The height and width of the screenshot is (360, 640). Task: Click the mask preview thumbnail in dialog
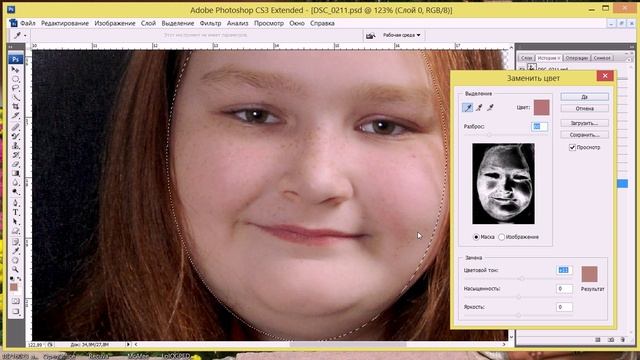pos(503,184)
